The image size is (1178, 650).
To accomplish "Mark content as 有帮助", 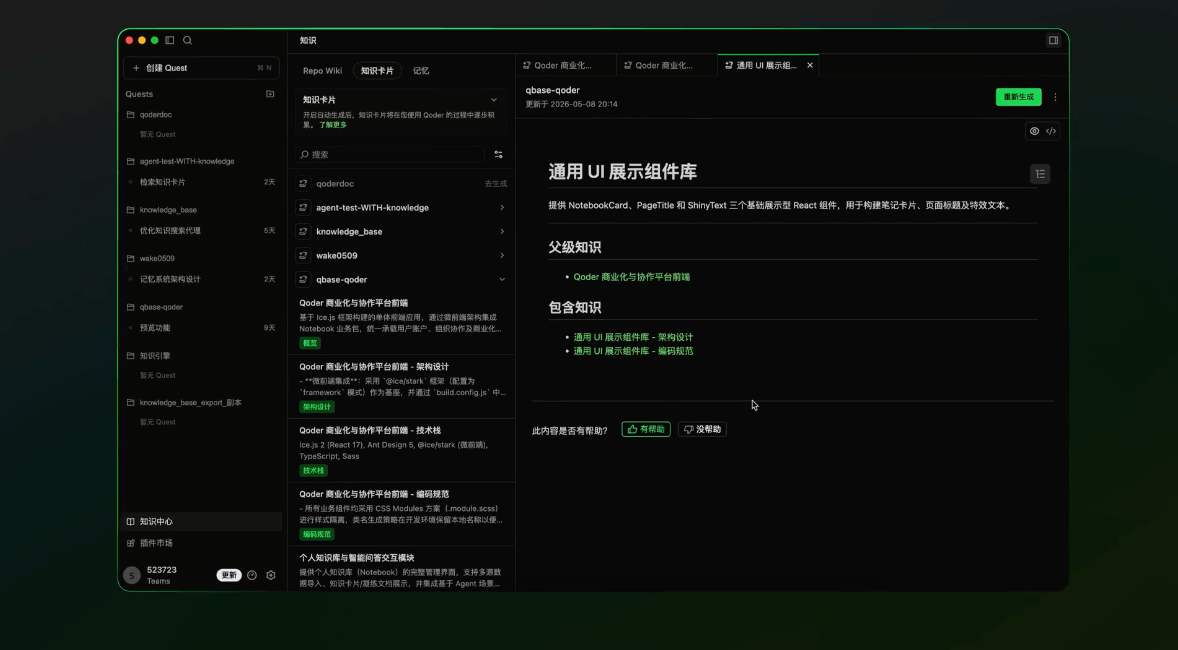I will pos(646,429).
